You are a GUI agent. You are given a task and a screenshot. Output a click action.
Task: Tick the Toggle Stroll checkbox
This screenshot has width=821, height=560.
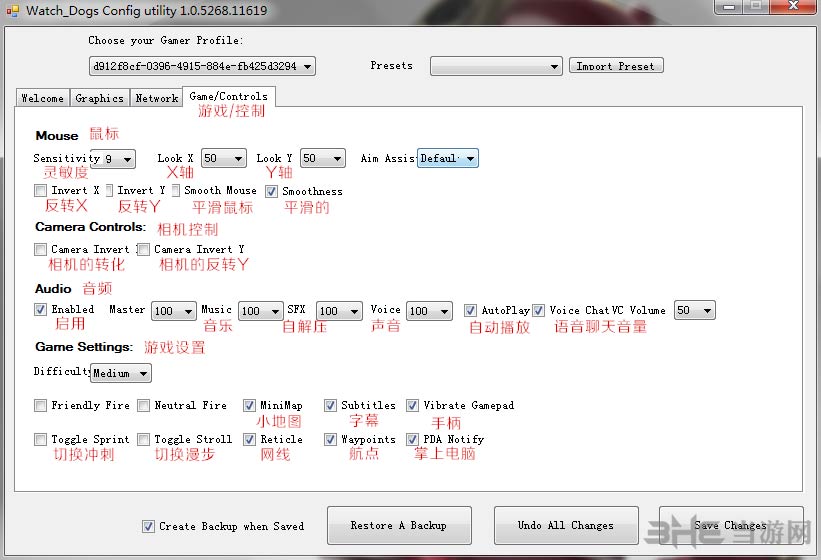(143, 439)
